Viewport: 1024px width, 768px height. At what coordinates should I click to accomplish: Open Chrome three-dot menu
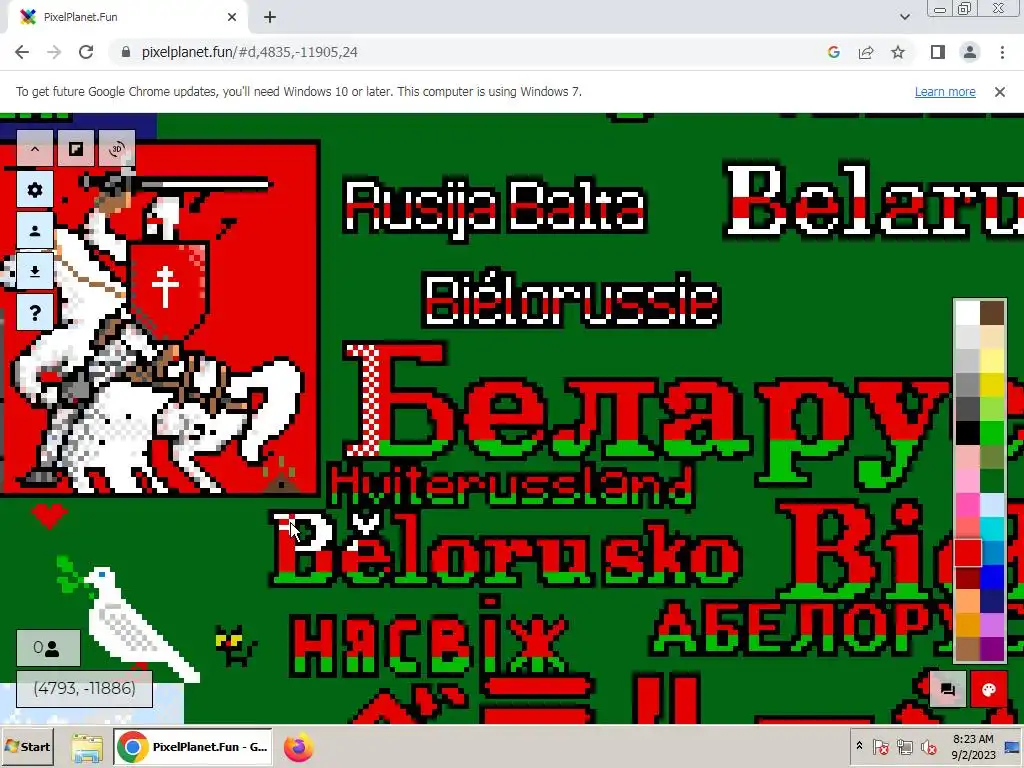click(x=1002, y=52)
